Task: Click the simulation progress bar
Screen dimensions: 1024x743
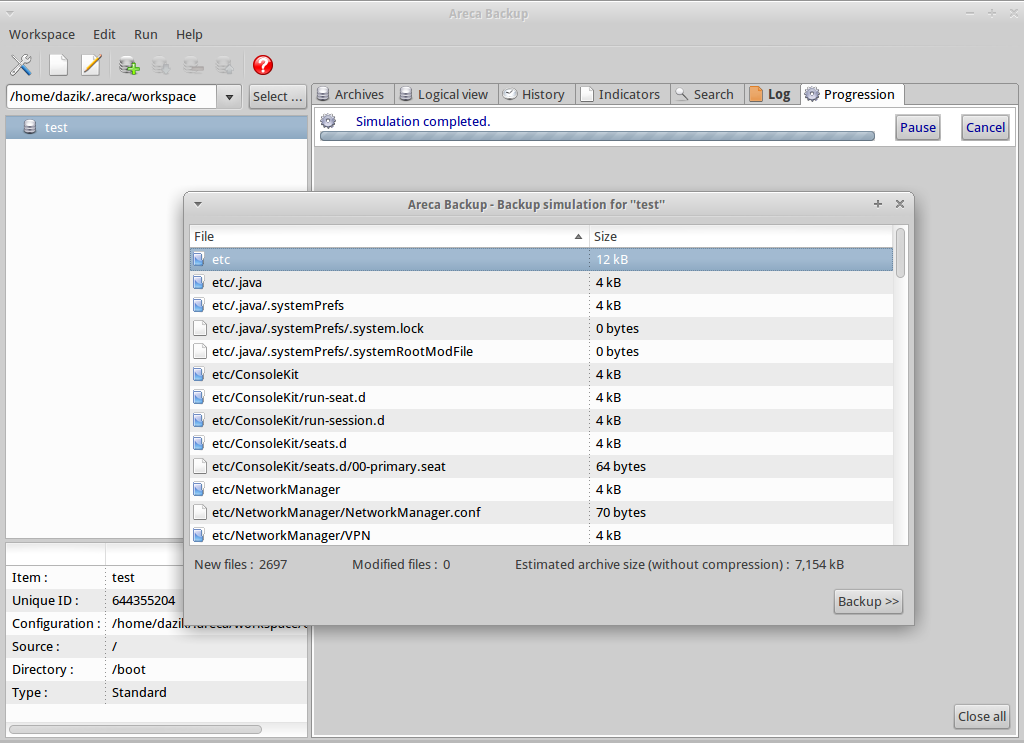Action: point(598,136)
